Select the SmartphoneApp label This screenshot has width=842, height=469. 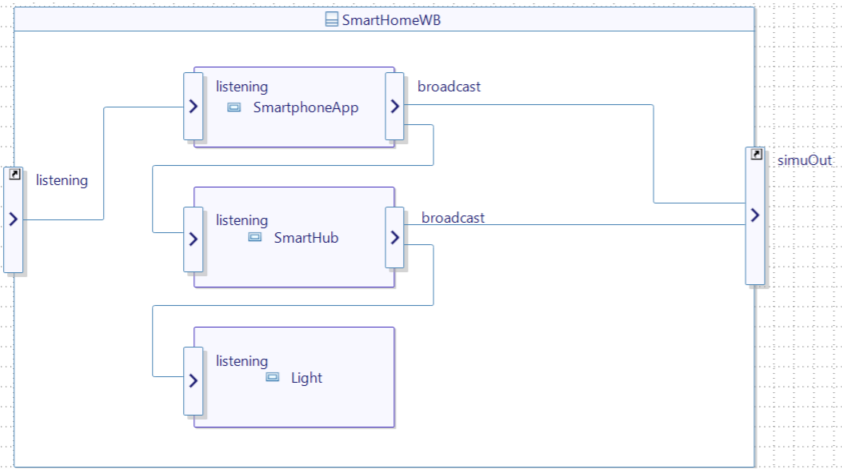[x=306, y=107]
